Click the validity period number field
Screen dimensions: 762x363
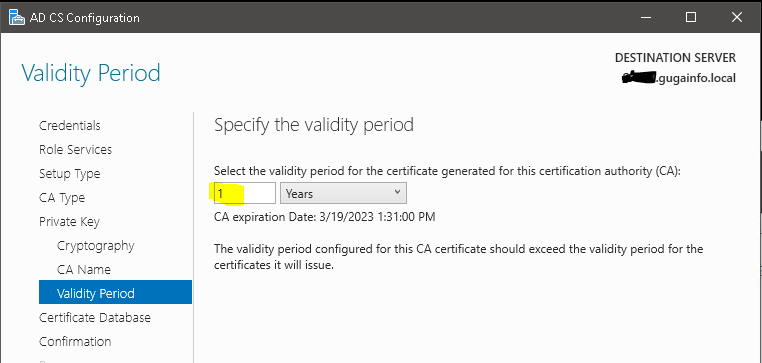point(245,193)
